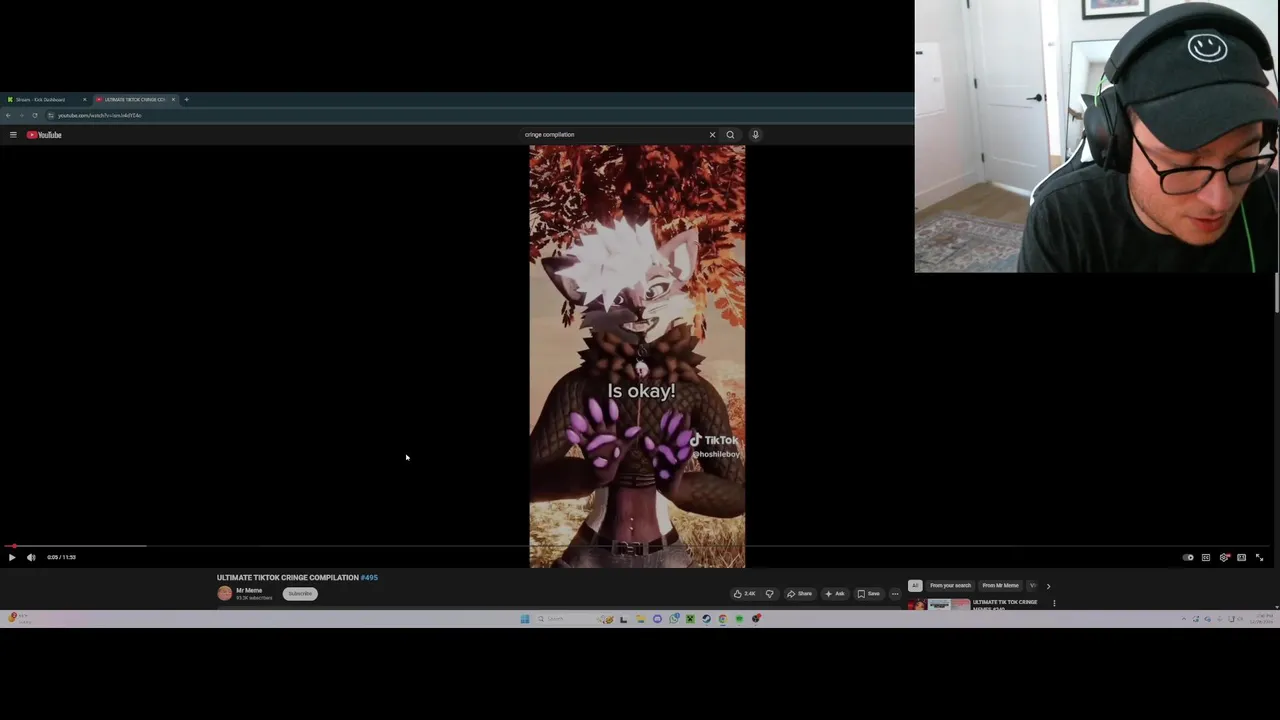Viewport: 1280px width, 720px height.
Task: Close the Kick Dashboard browser tab
Action: point(85,99)
